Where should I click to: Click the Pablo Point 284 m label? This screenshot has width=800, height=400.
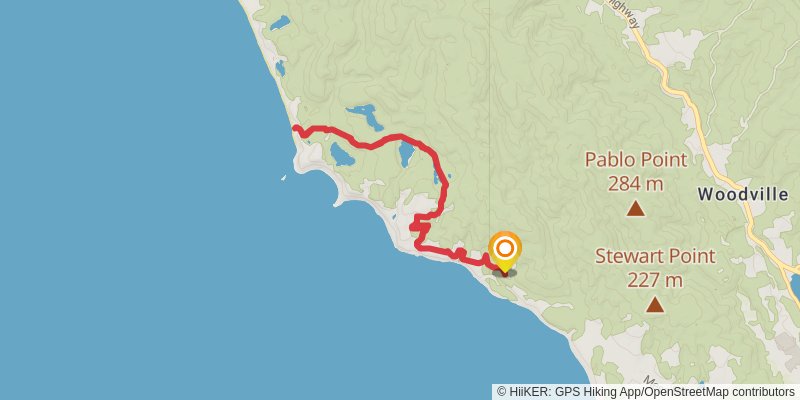pyautogui.click(x=636, y=171)
